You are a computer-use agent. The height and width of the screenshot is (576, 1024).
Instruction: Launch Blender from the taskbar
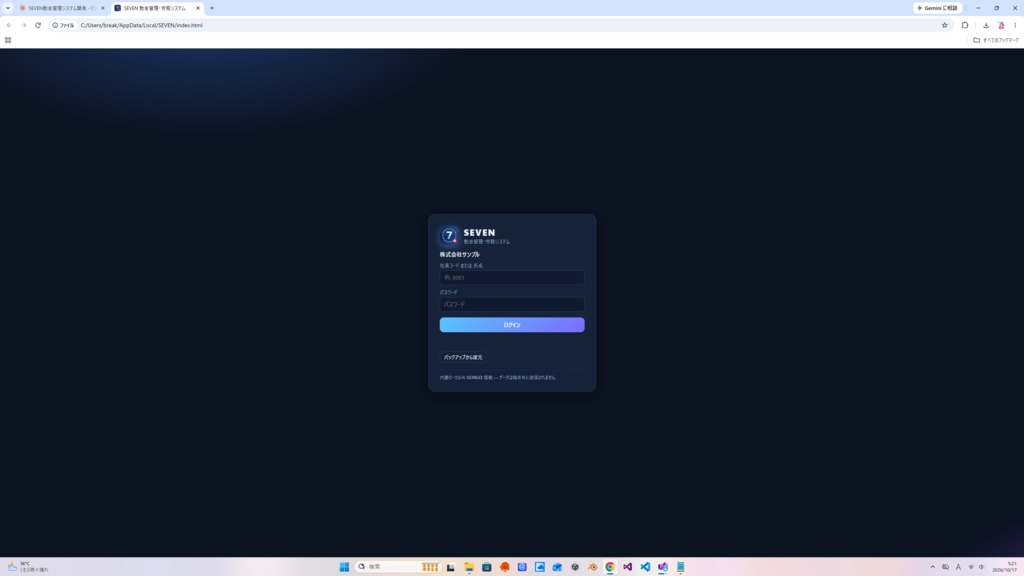[592, 567]
